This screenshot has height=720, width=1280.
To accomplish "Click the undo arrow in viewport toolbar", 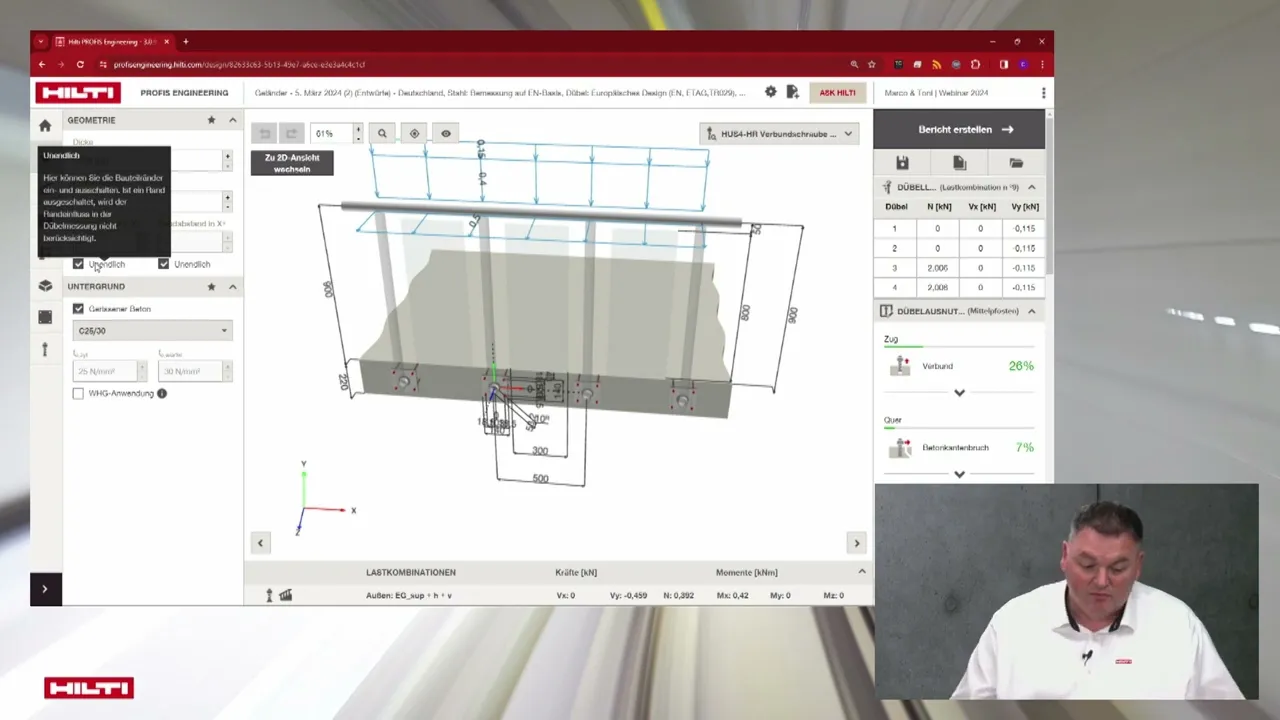I will click(264, 133).
